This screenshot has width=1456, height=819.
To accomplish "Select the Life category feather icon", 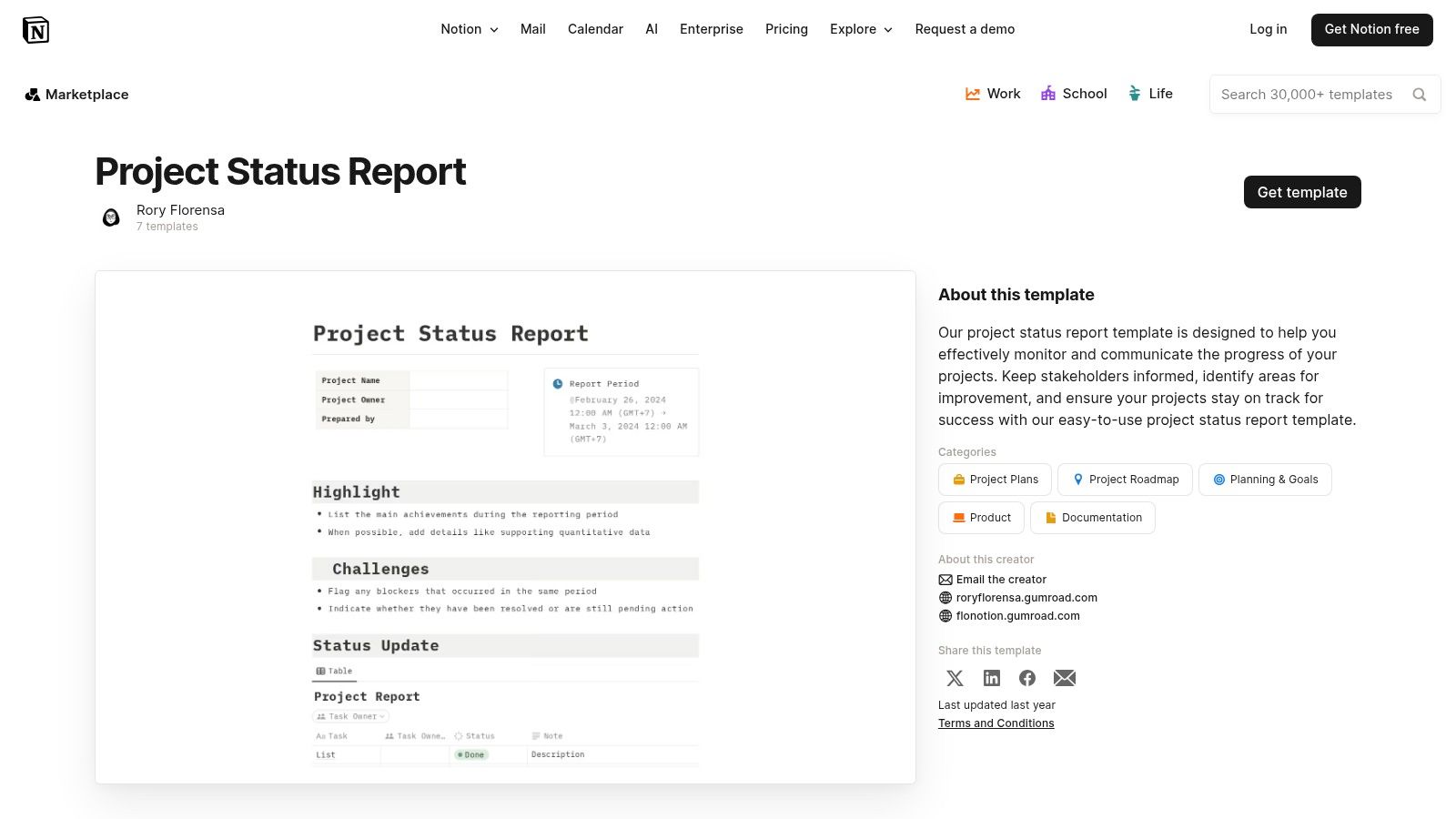I will (1134, 94).
